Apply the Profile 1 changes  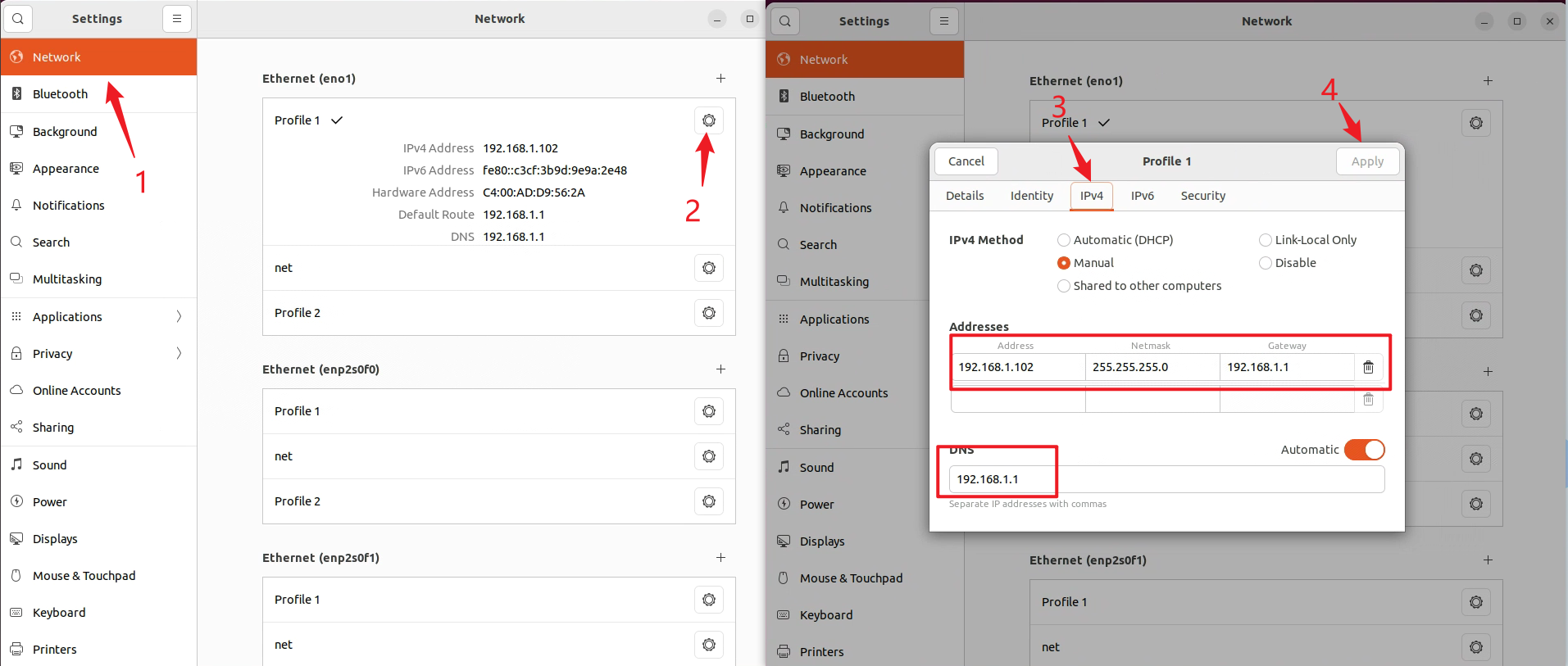click(1368, 161)
